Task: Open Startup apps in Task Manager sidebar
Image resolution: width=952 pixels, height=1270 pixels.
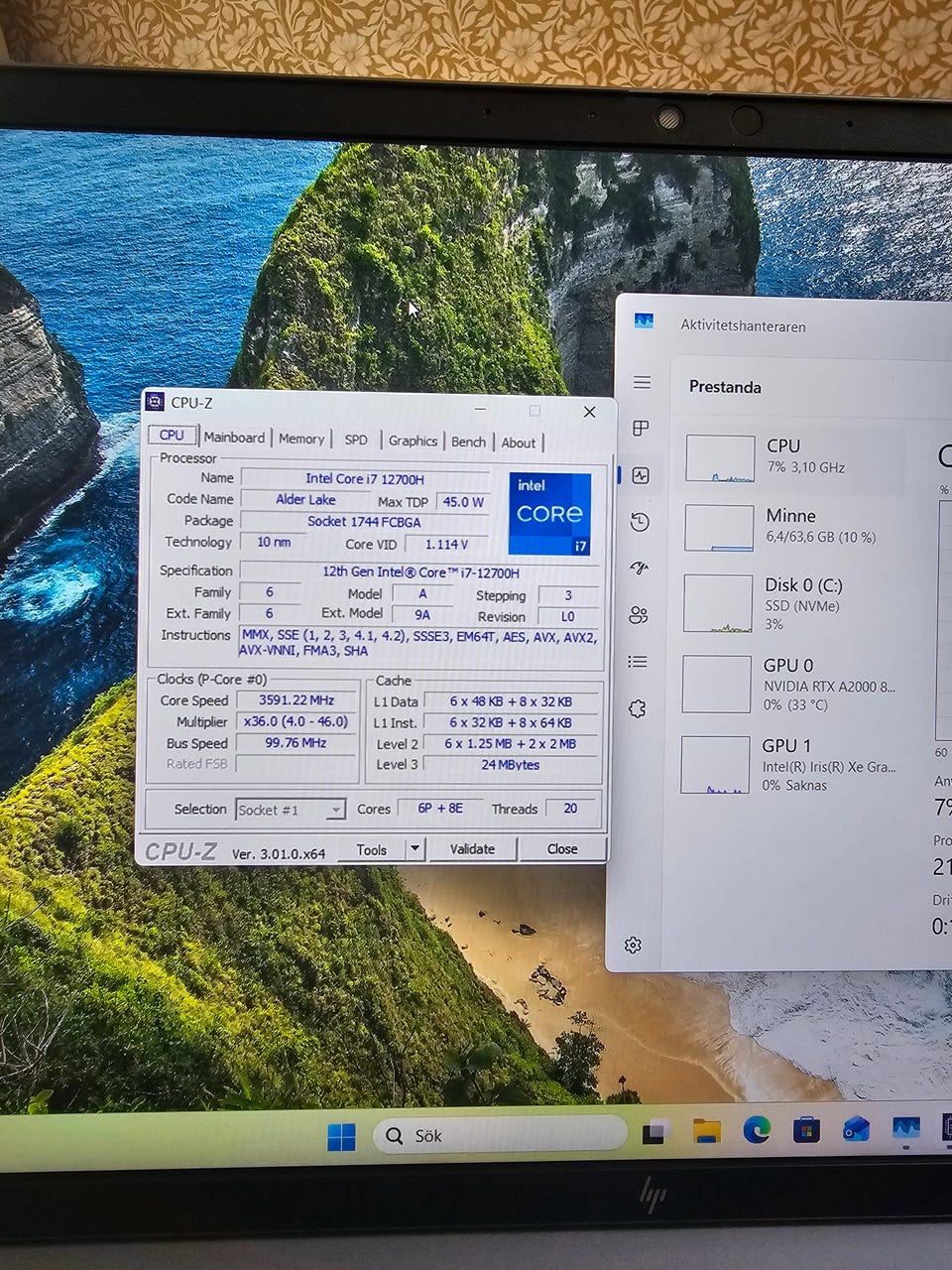Action: (x=639, y=568)
